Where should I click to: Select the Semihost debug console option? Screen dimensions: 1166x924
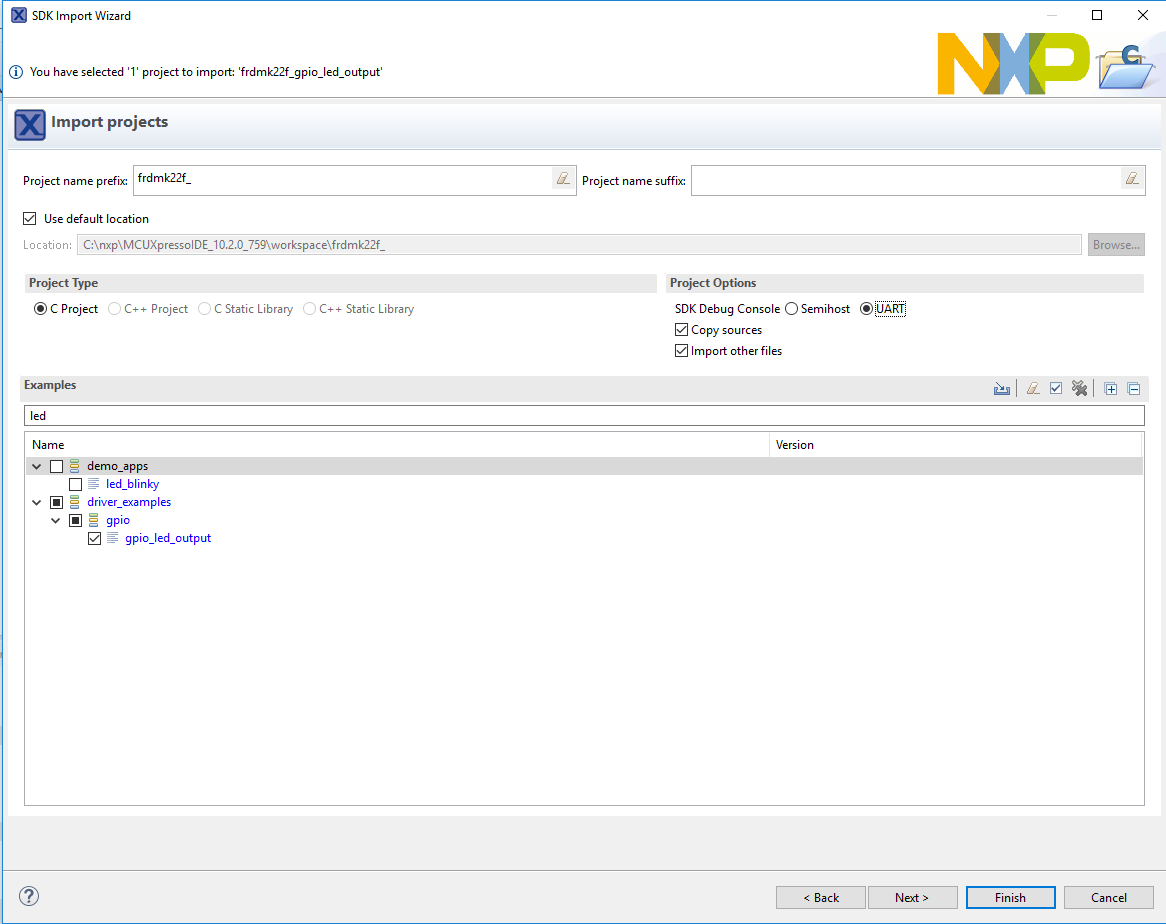click(x=792, y=309)
